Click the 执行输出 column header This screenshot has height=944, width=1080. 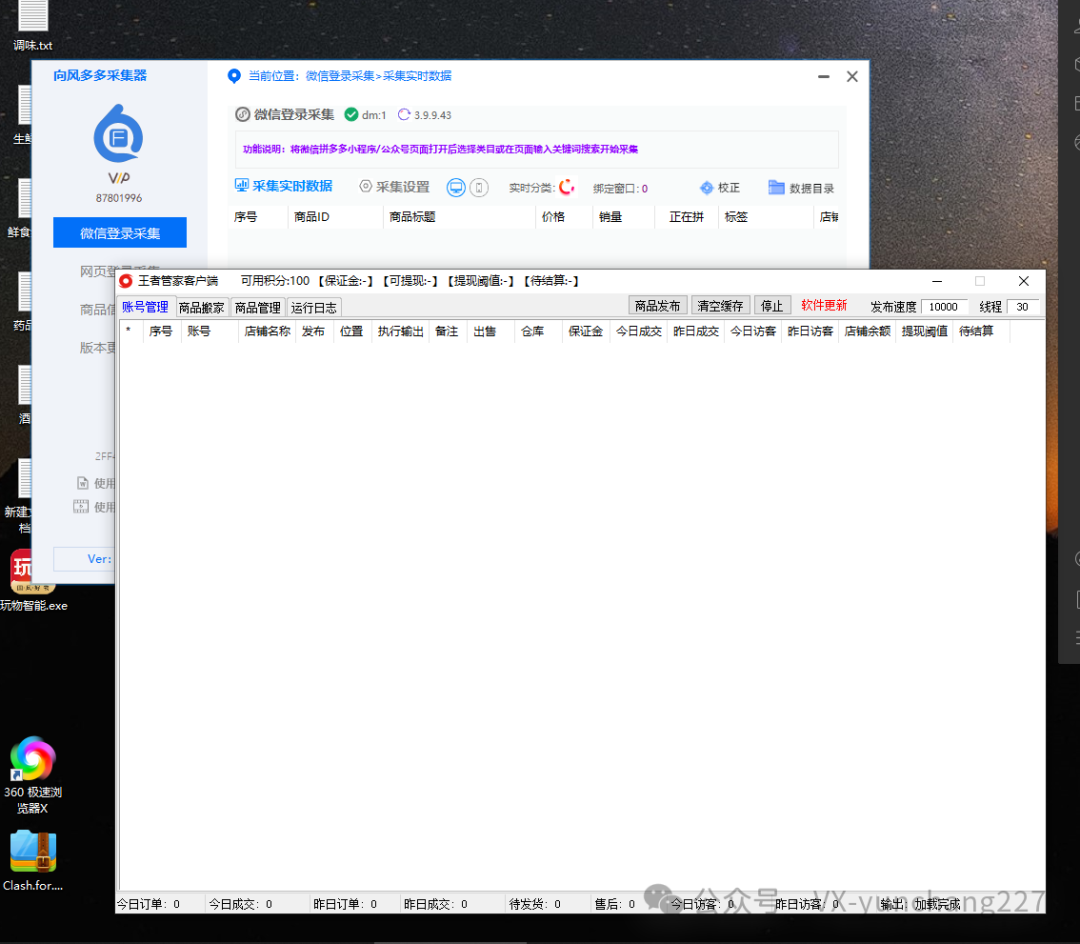click(x=400, y=331)
